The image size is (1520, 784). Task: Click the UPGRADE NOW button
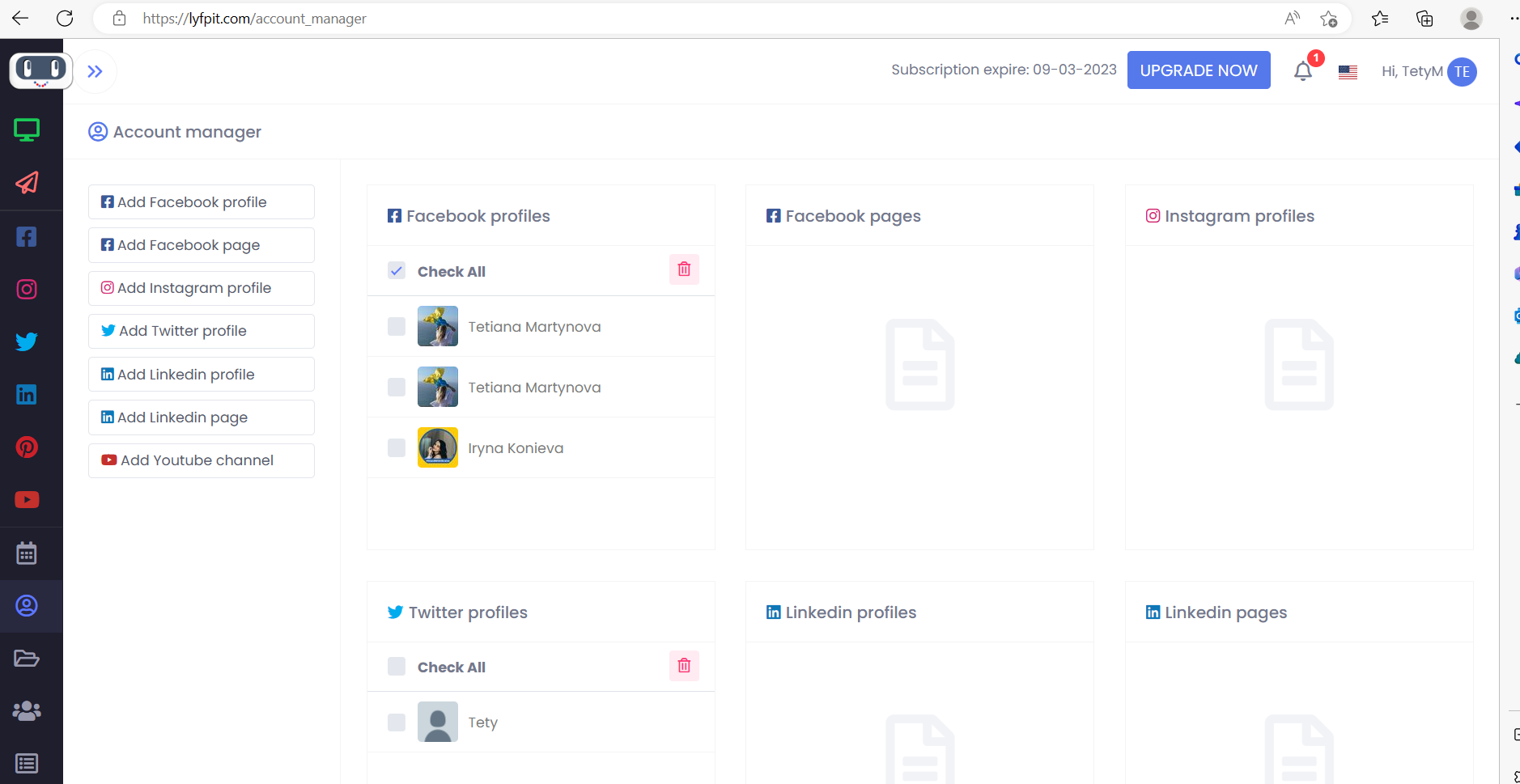coord(1199,70)
